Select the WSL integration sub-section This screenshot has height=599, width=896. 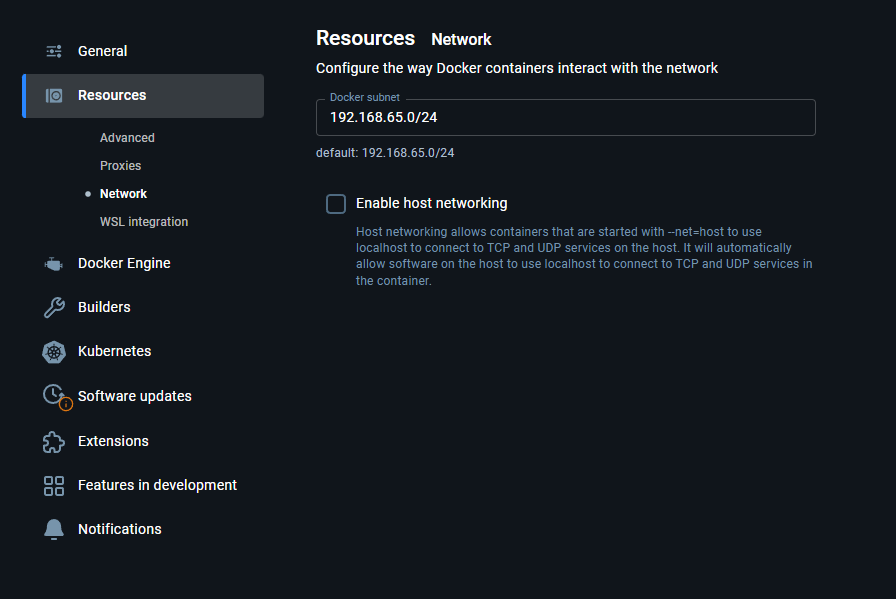tap(143, 222)
